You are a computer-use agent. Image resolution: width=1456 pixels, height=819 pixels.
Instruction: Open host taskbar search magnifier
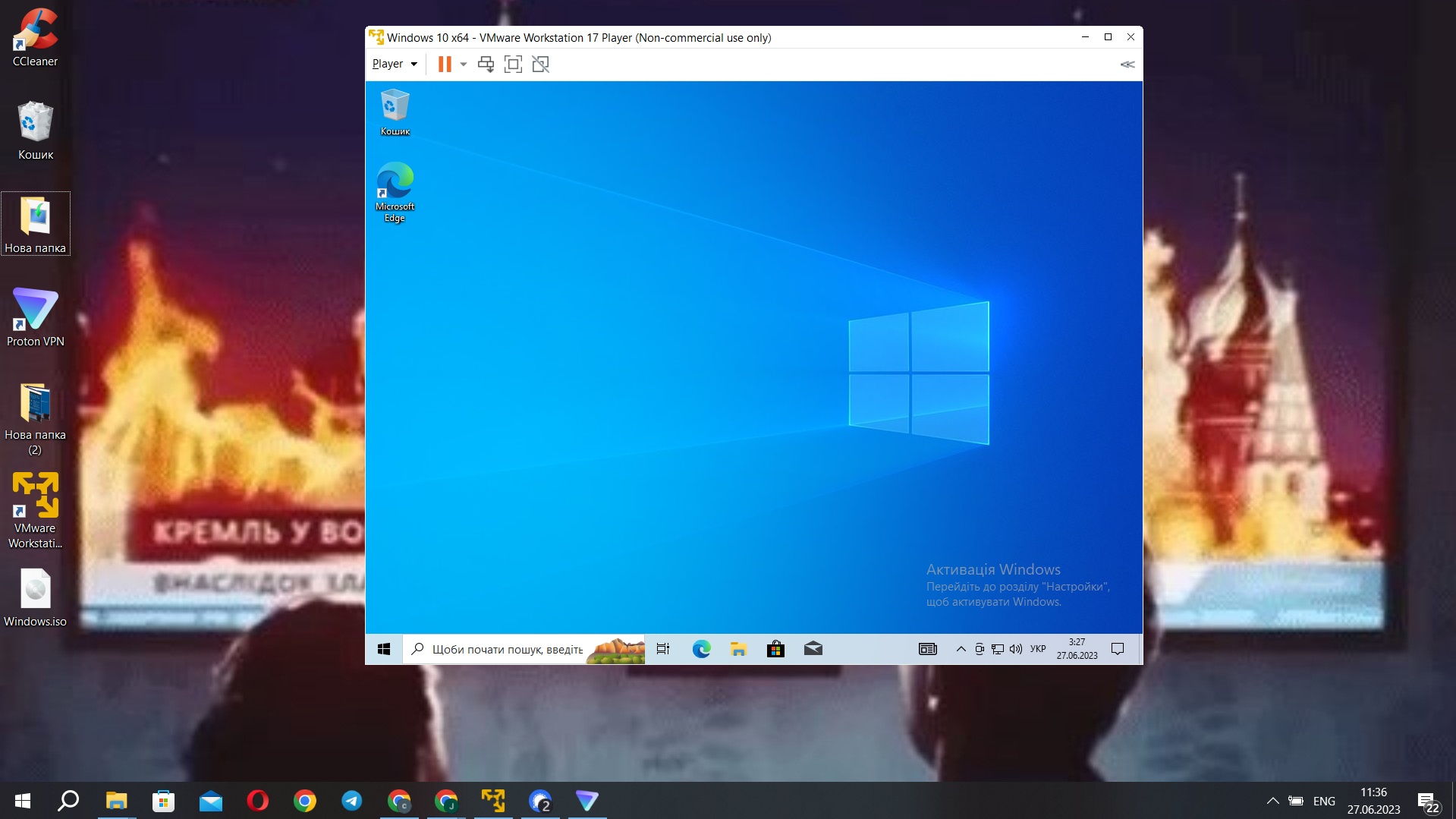tap(69, 801)
